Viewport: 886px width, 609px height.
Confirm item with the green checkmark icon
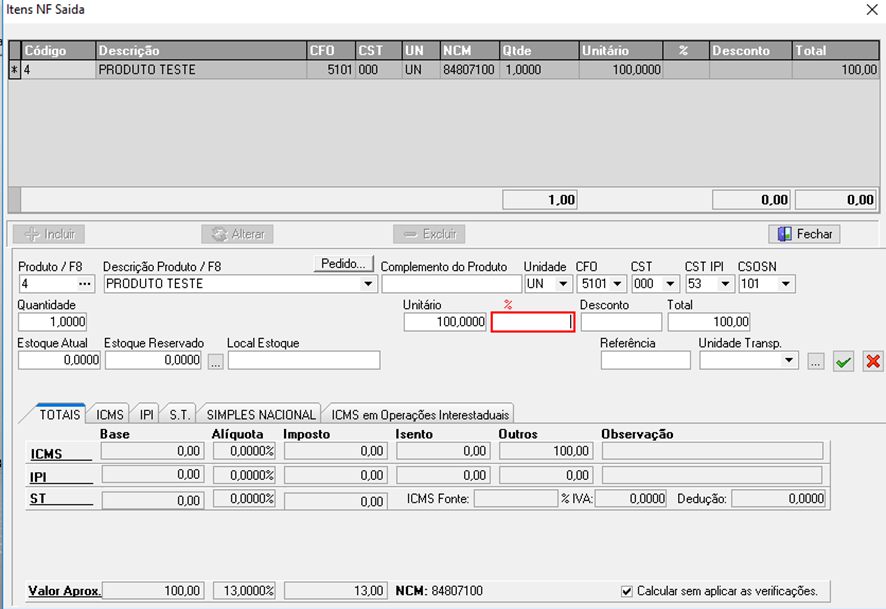(x=843, y=362)
